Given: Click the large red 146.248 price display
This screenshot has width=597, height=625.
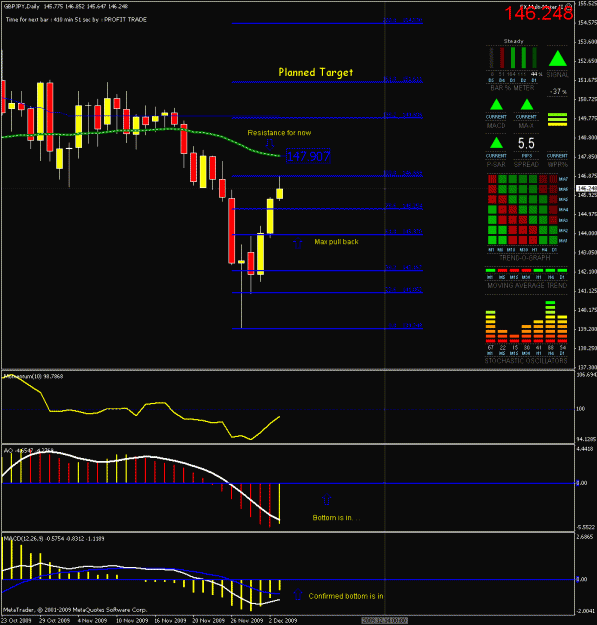Looking at the screenshot, I should (x=538, y=14).
